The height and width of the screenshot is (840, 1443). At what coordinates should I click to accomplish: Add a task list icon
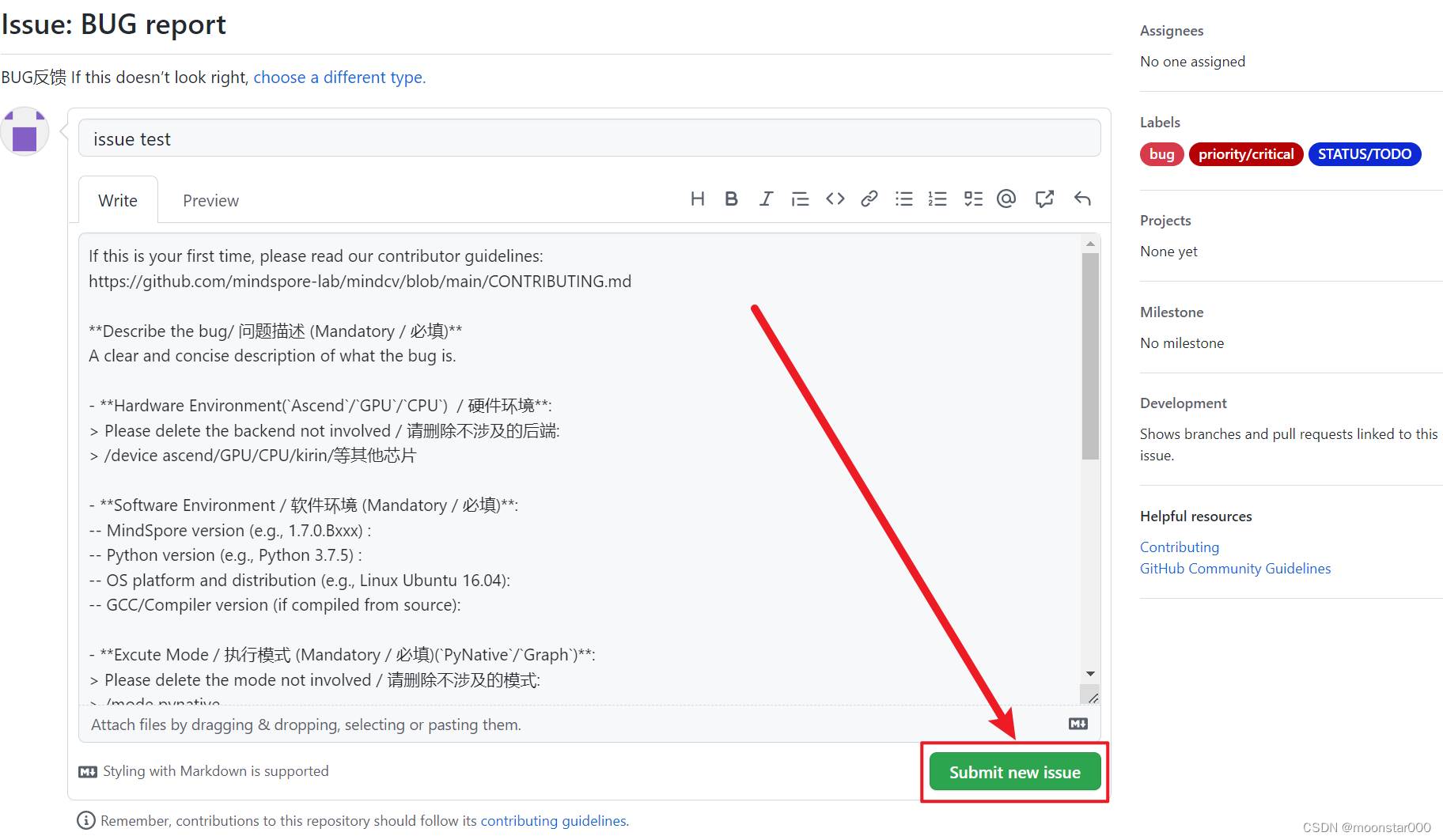pos(973,199)
